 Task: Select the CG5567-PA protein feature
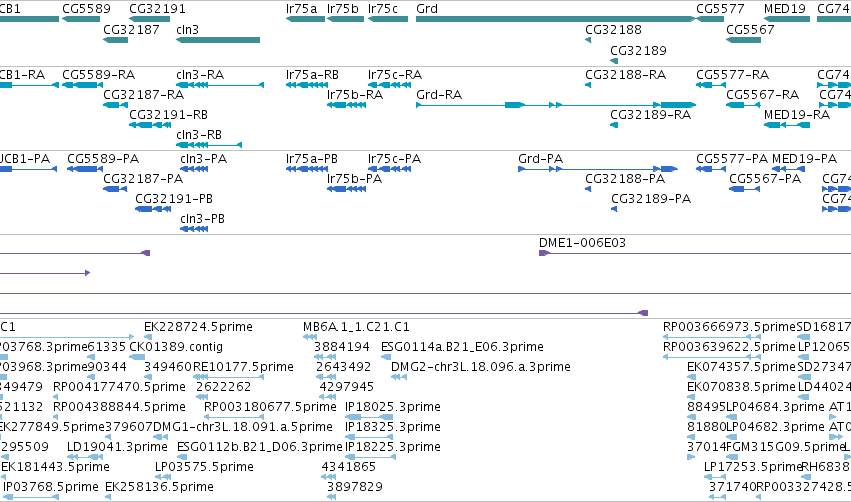[744, 189]
